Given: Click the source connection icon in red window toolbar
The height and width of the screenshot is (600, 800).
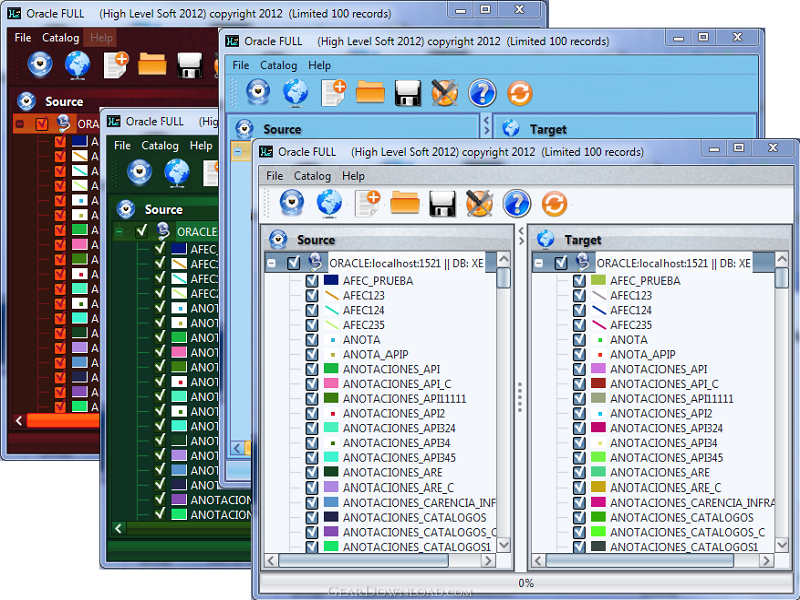Looking at the screenshot, I should pos(40,65).
